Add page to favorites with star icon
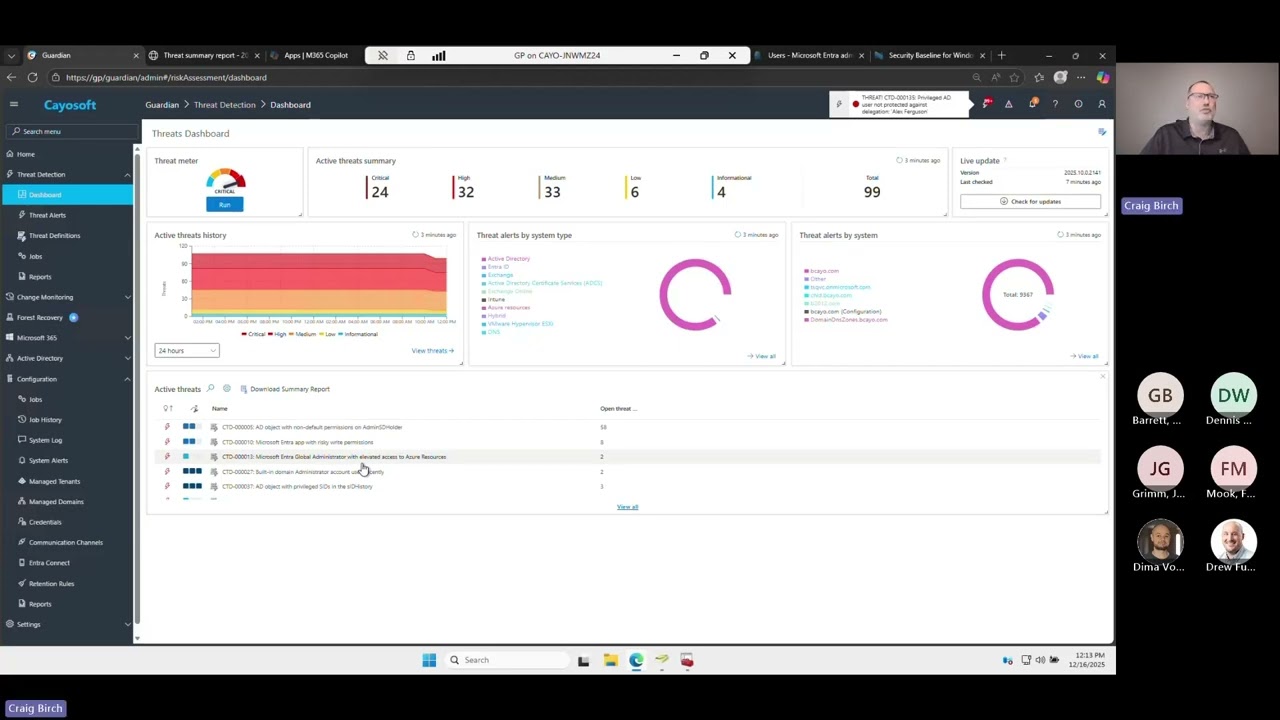Viewport: 1280px width, 720px height. (x=1014, y=77)
